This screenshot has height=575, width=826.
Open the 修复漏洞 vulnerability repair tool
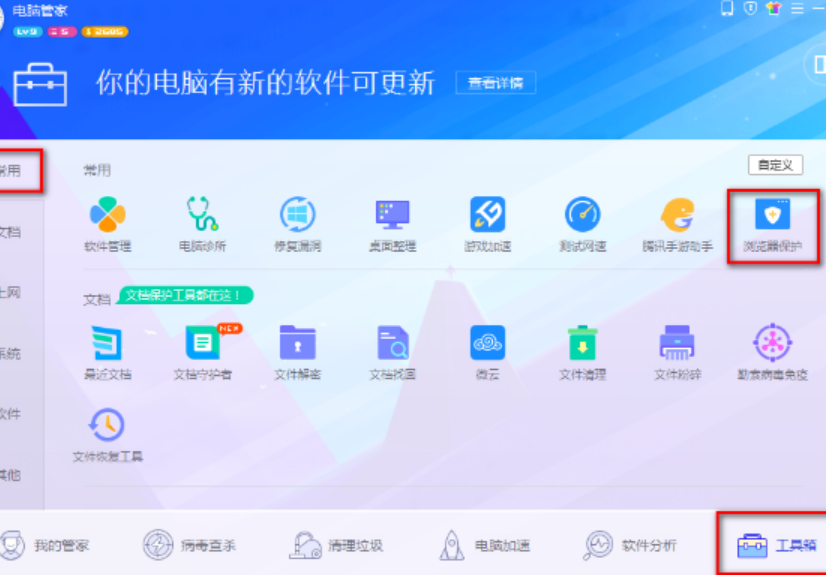pos(298,224)
